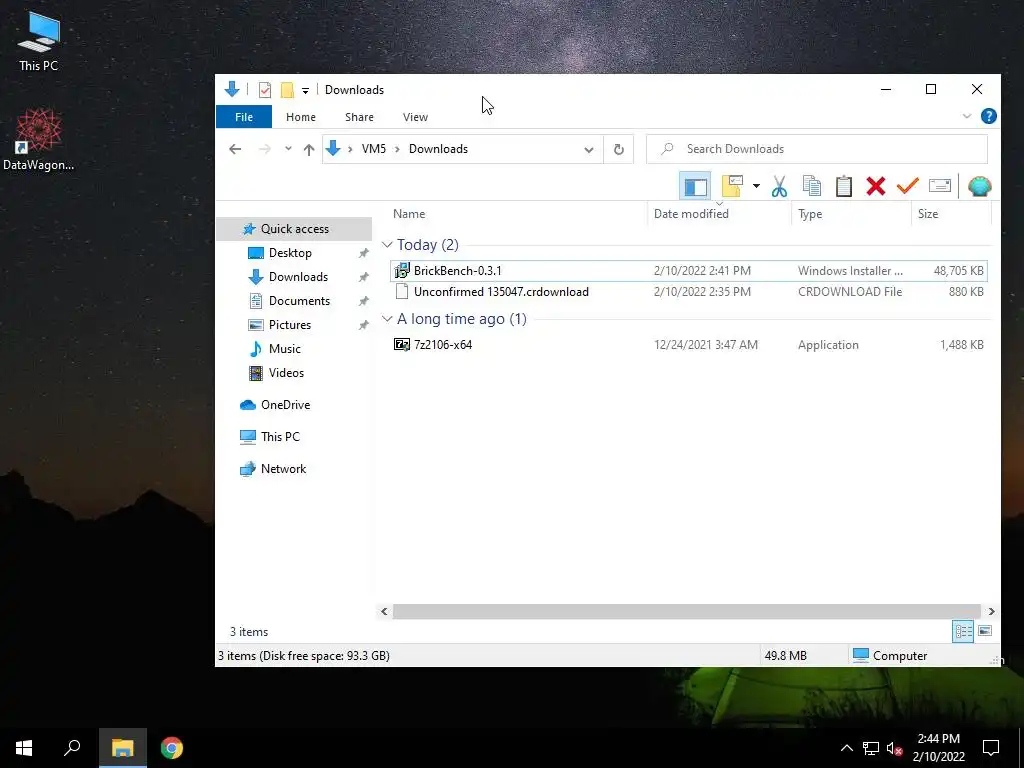1024x768 pixels.
Task: Go back with the left arrow
Action: click(x=235, y=149)
